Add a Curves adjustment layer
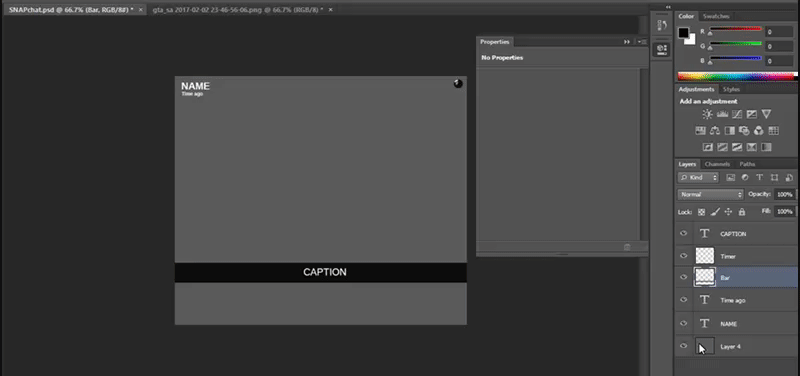Image resolution: width=800 pixels, height=376 pixels. [737, 114]
